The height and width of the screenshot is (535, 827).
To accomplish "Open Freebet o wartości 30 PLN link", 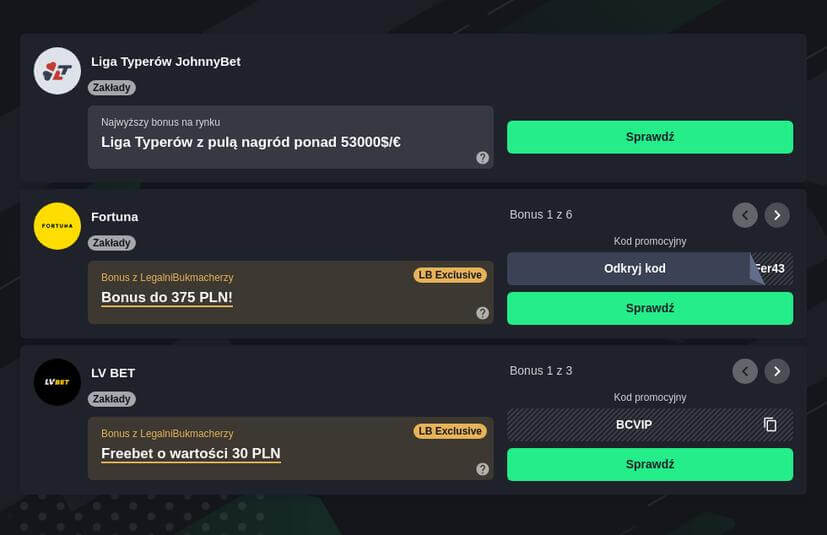I will pos(191,453).
